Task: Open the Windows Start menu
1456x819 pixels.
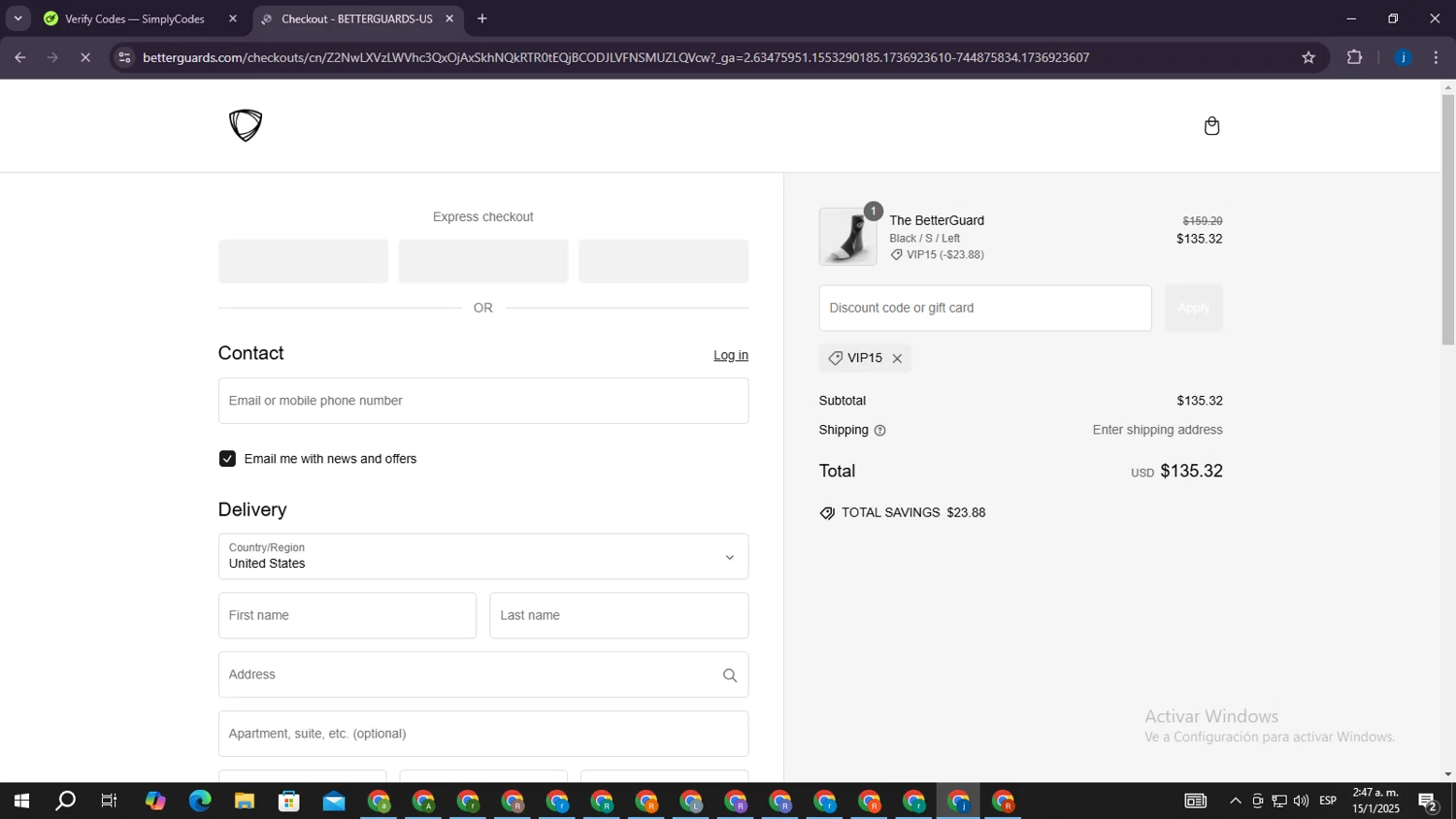Action: coord(21,802)
